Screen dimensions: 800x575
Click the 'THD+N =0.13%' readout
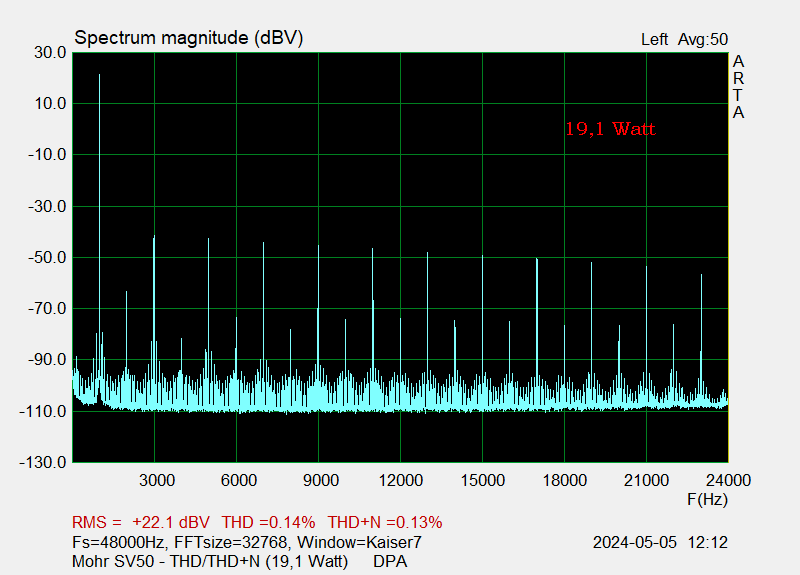point(385,523)
